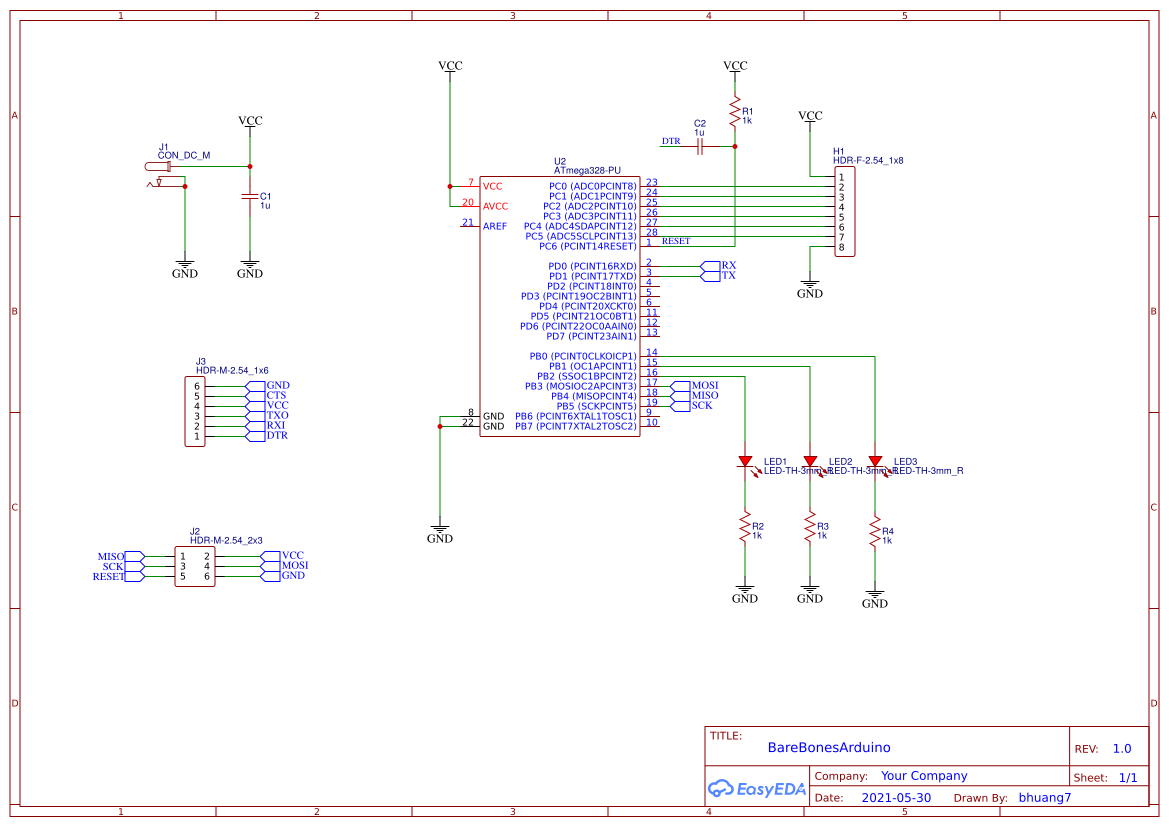Click the MOSI net label near PB3
The image size is (1169, 827).
click(x=700, y=384)
